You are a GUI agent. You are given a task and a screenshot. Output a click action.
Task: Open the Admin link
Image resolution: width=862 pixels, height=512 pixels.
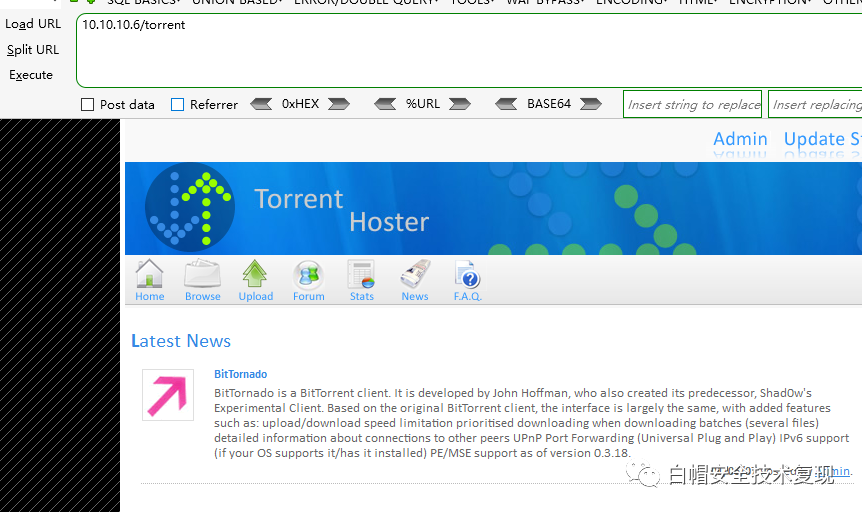click(740, 139)
